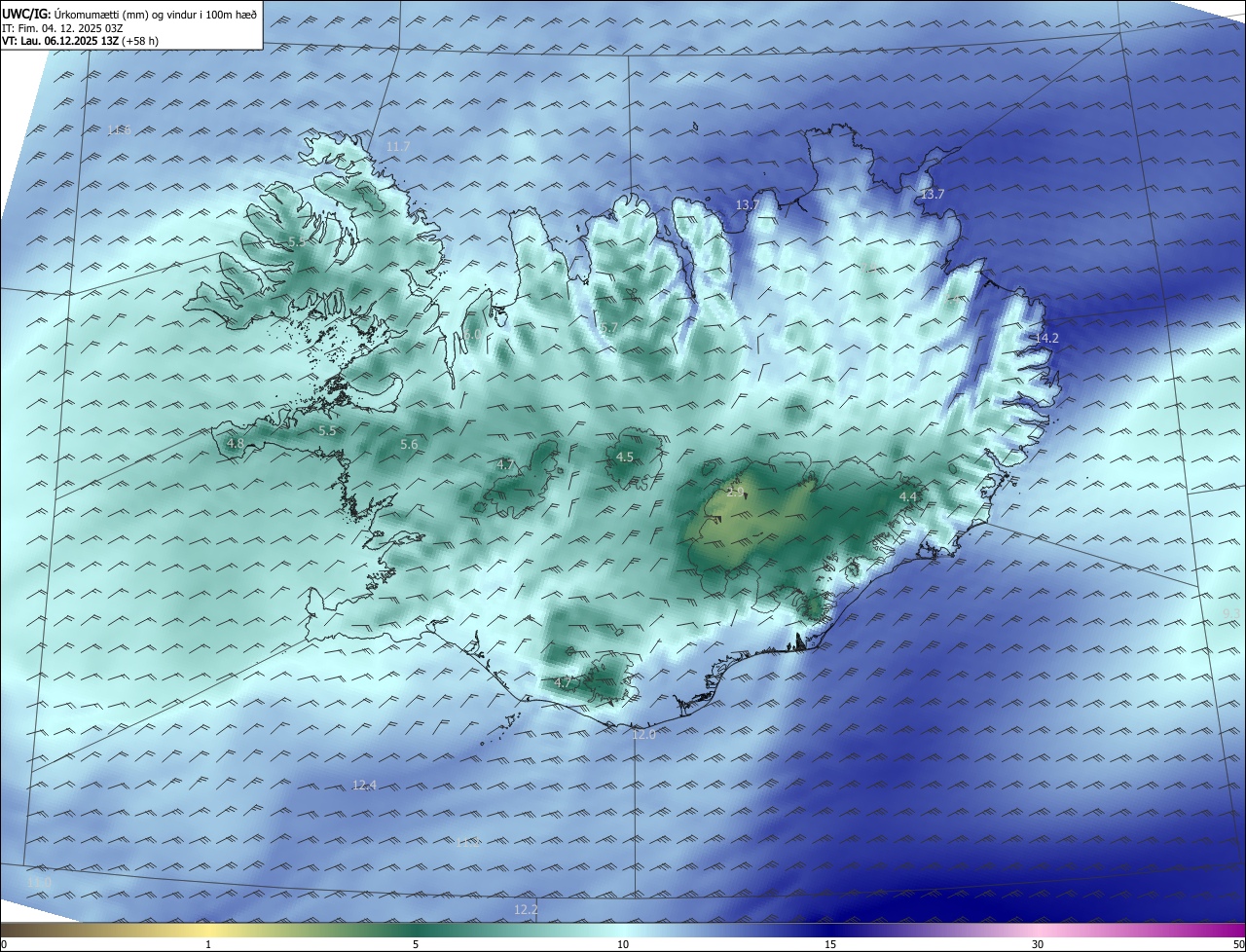Click the valid time line "VT: Lau. 06.12.2025 13Z (+58 h)"
The image size is (1246, 952).
(x=79, y=41)
